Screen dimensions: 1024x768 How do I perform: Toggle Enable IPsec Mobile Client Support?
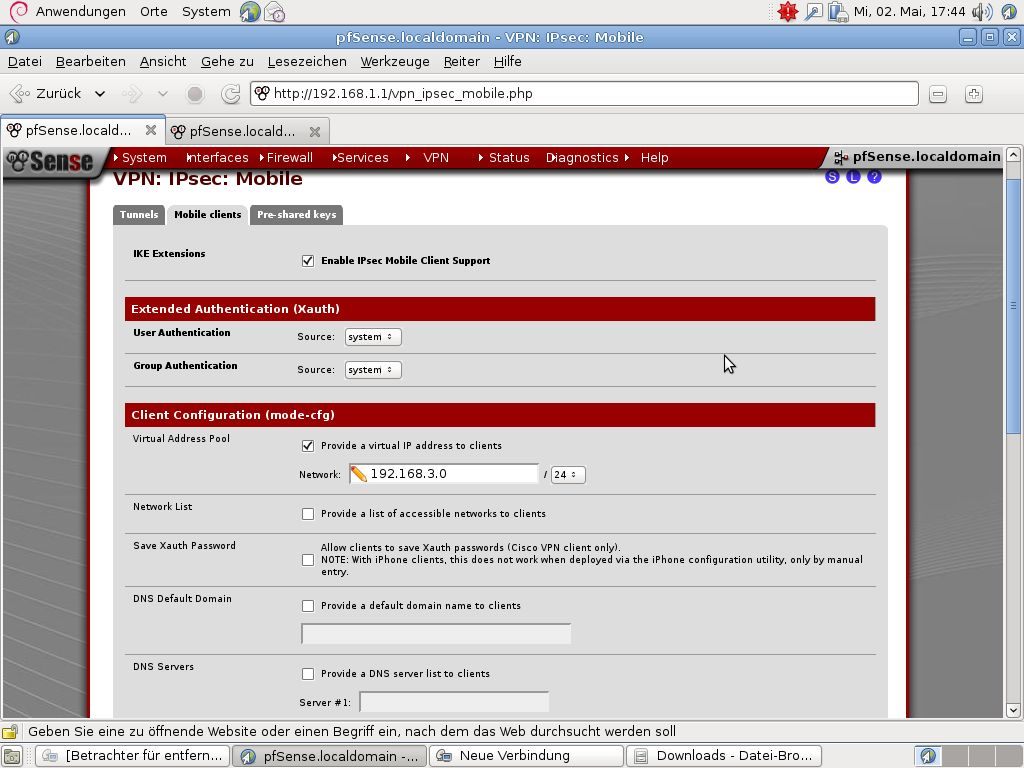[x=308, y=261]
